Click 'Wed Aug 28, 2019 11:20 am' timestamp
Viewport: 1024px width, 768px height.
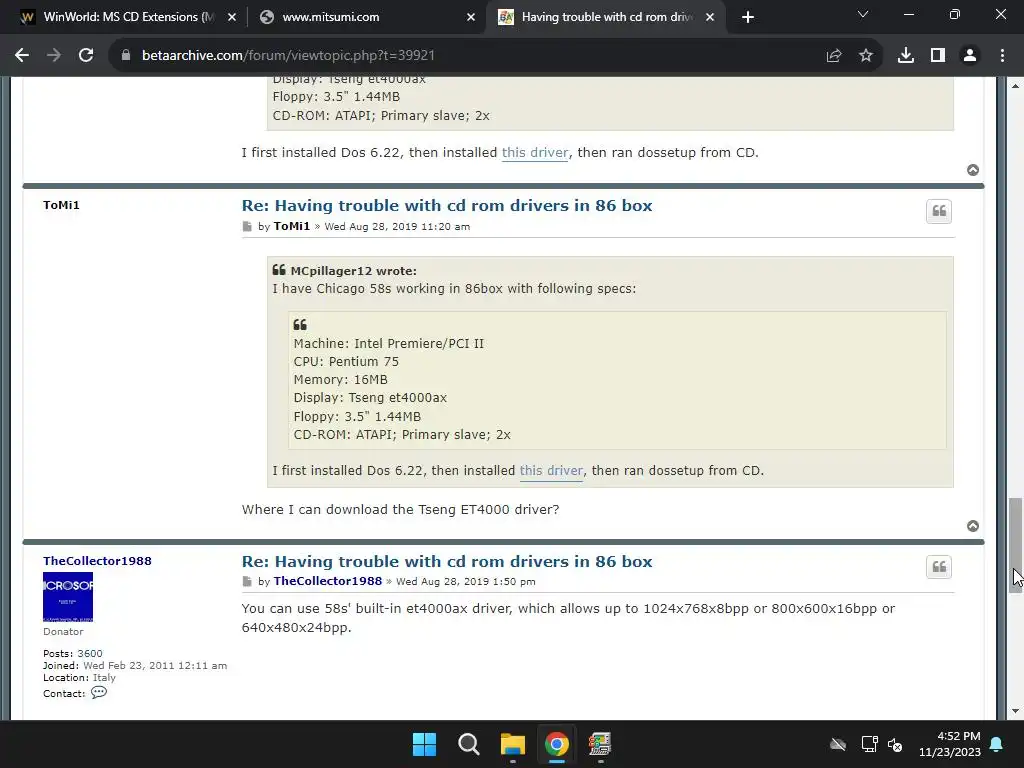pos(397,227)
